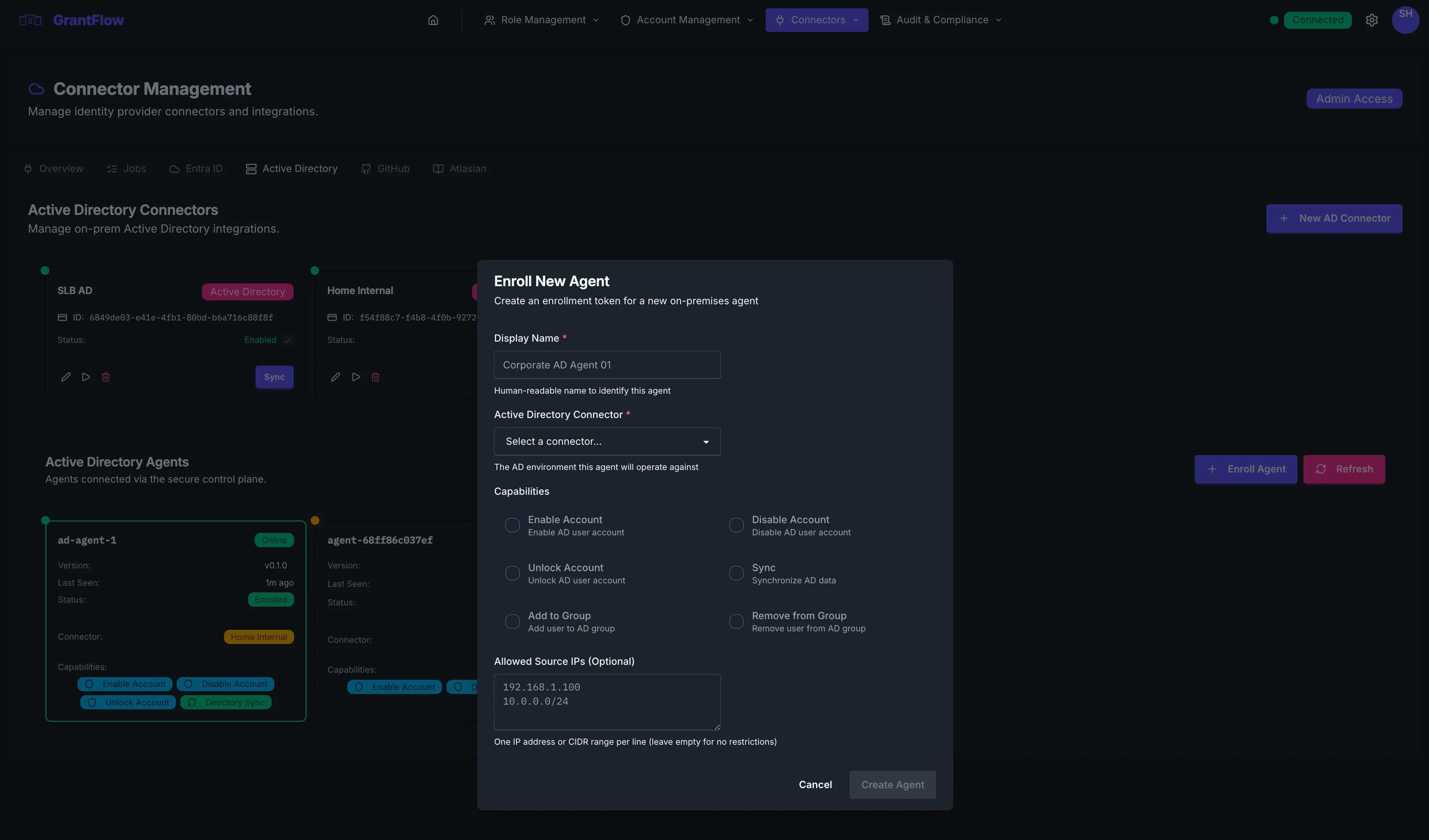Screen dimensions: 1429x840
Task: Open the Home navigation icon
Action: 433,20
